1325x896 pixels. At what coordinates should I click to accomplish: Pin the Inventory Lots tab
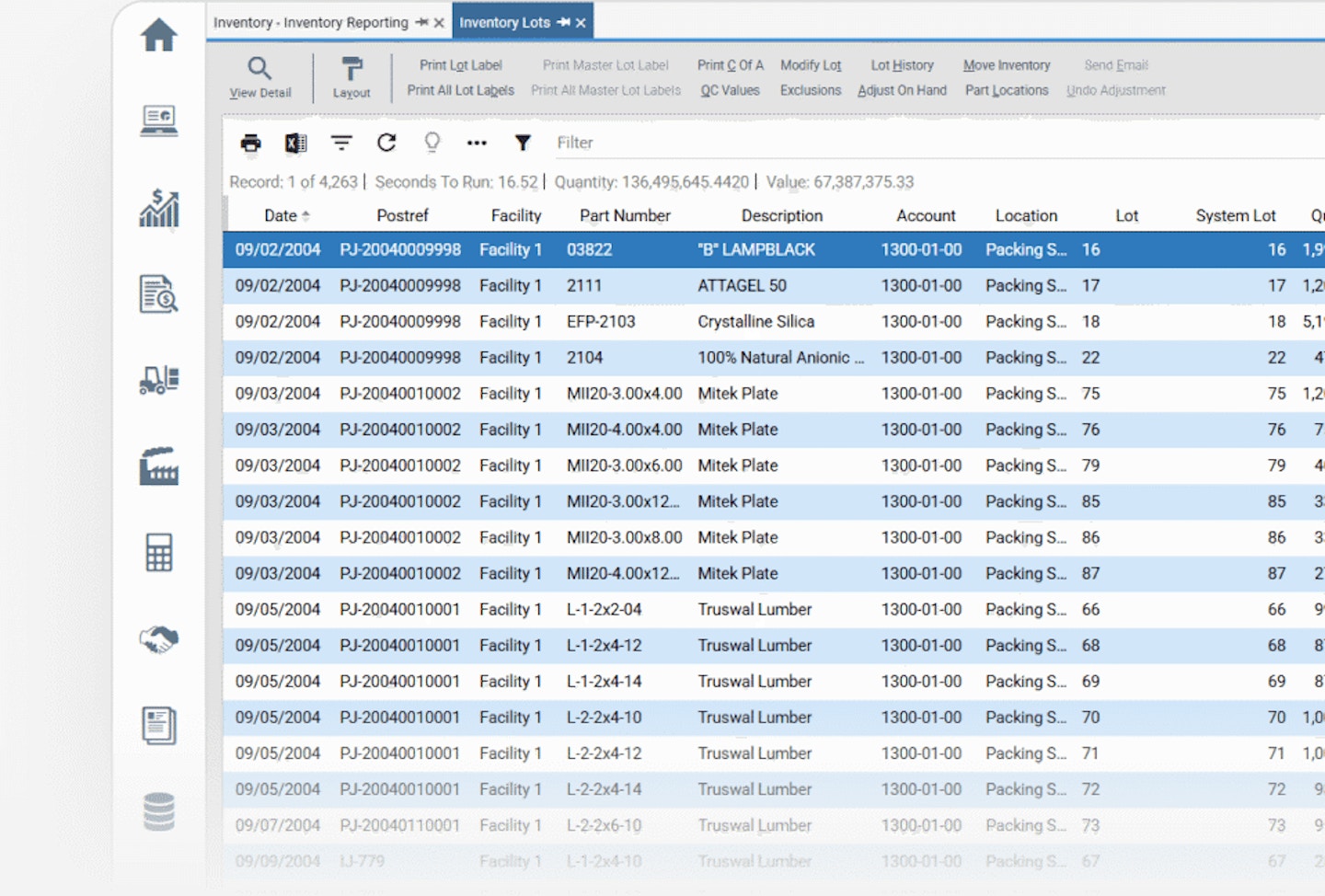click(x=563, y=22)
